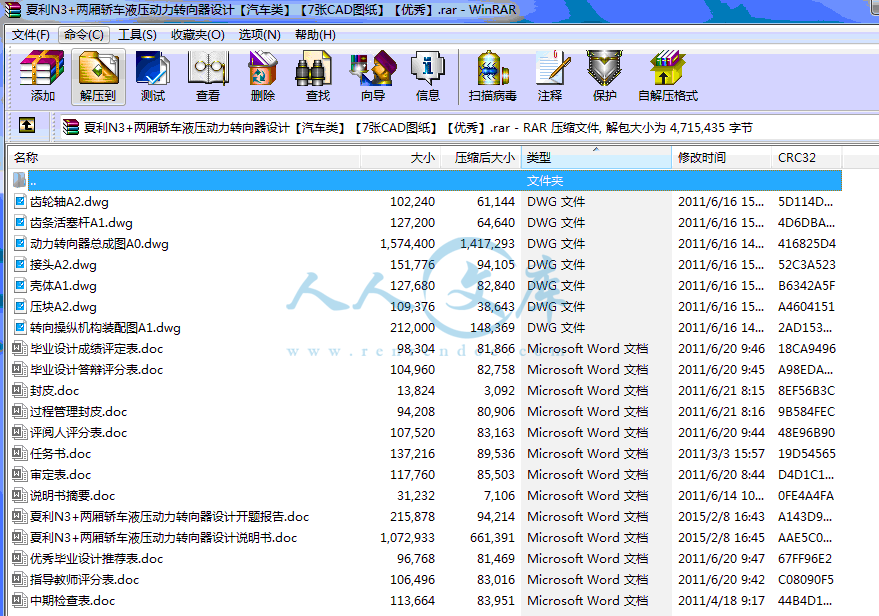Click packed size value 661,391
879x616 pixels.
tap(492, 538)
